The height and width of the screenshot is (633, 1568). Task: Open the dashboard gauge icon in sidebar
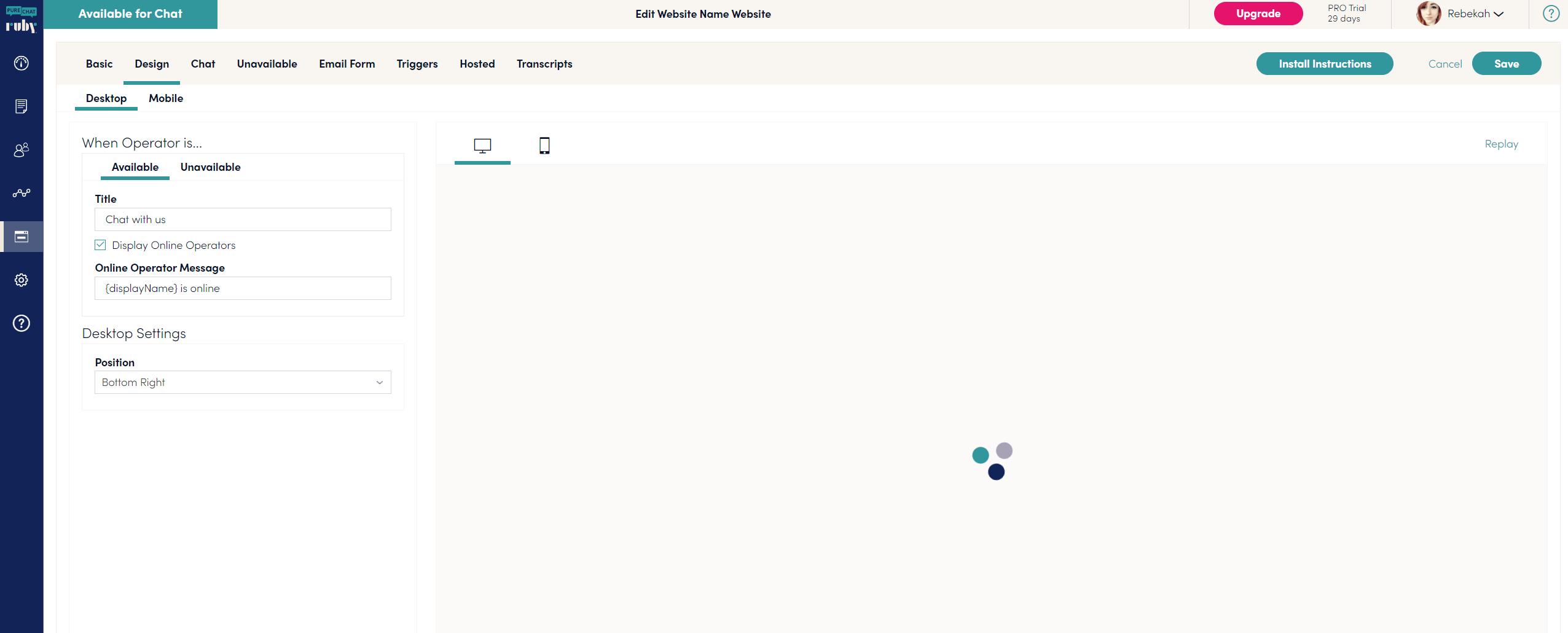[22, 63]
